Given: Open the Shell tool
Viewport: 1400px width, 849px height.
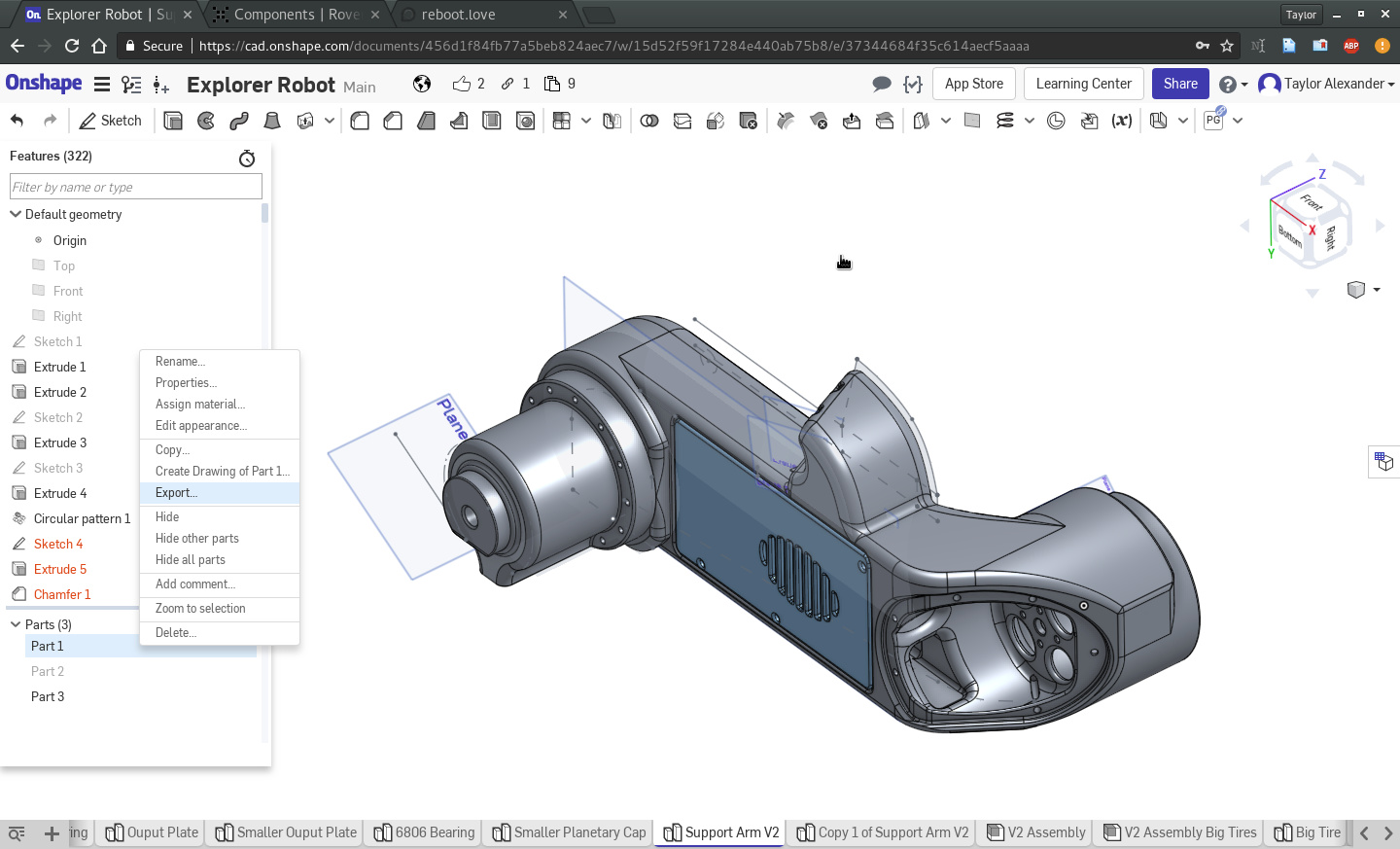Looking at the screenshot, I should (492, 121).
